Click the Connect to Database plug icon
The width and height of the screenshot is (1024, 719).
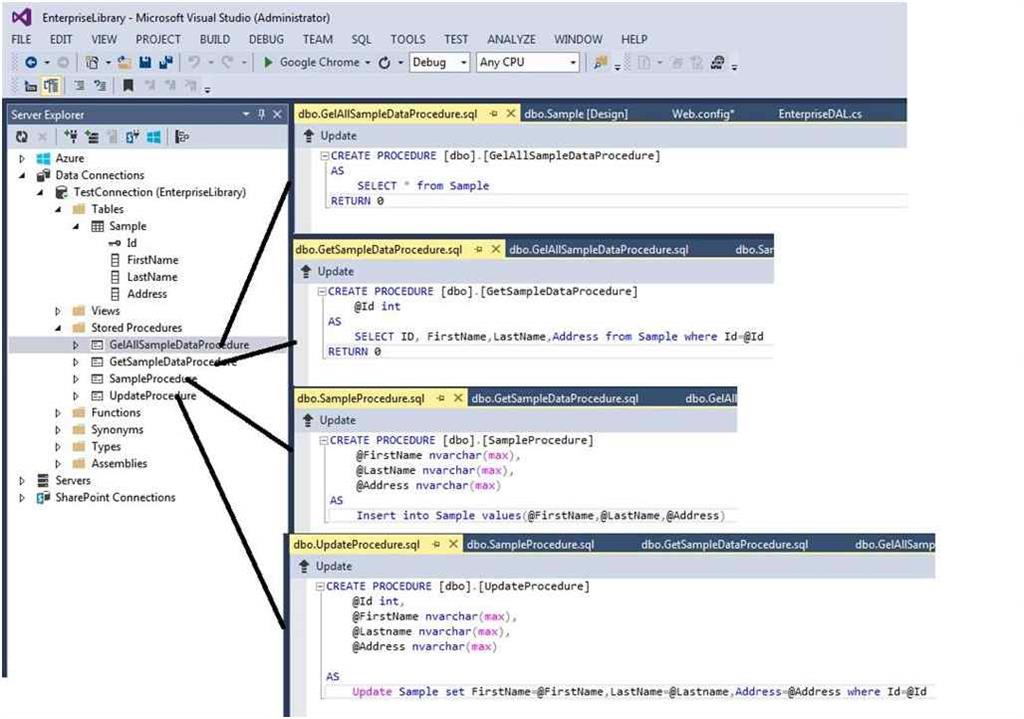click(x=71, y=136)
